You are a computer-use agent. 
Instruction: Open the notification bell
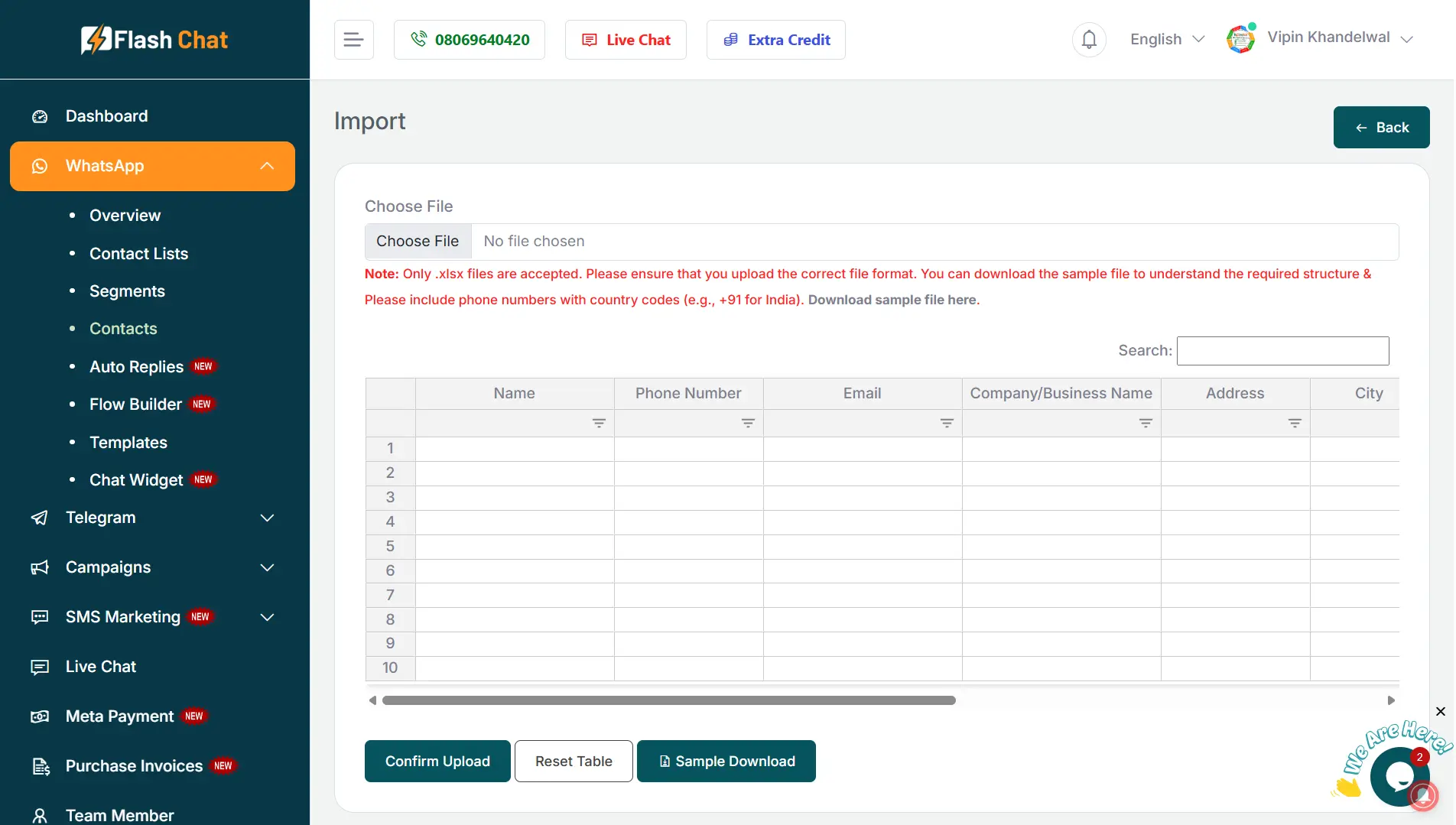point(1089,40)
